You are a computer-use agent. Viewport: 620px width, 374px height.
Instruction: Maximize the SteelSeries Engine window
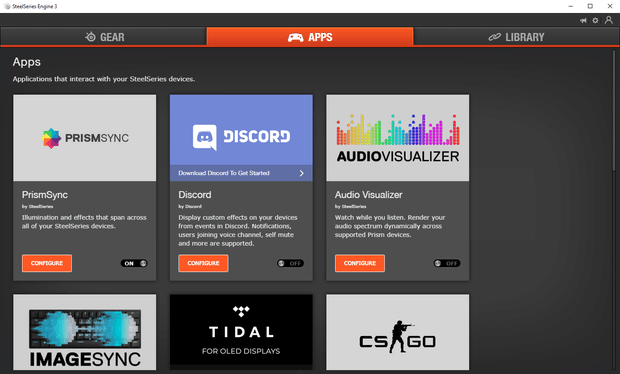click(590, 6)
